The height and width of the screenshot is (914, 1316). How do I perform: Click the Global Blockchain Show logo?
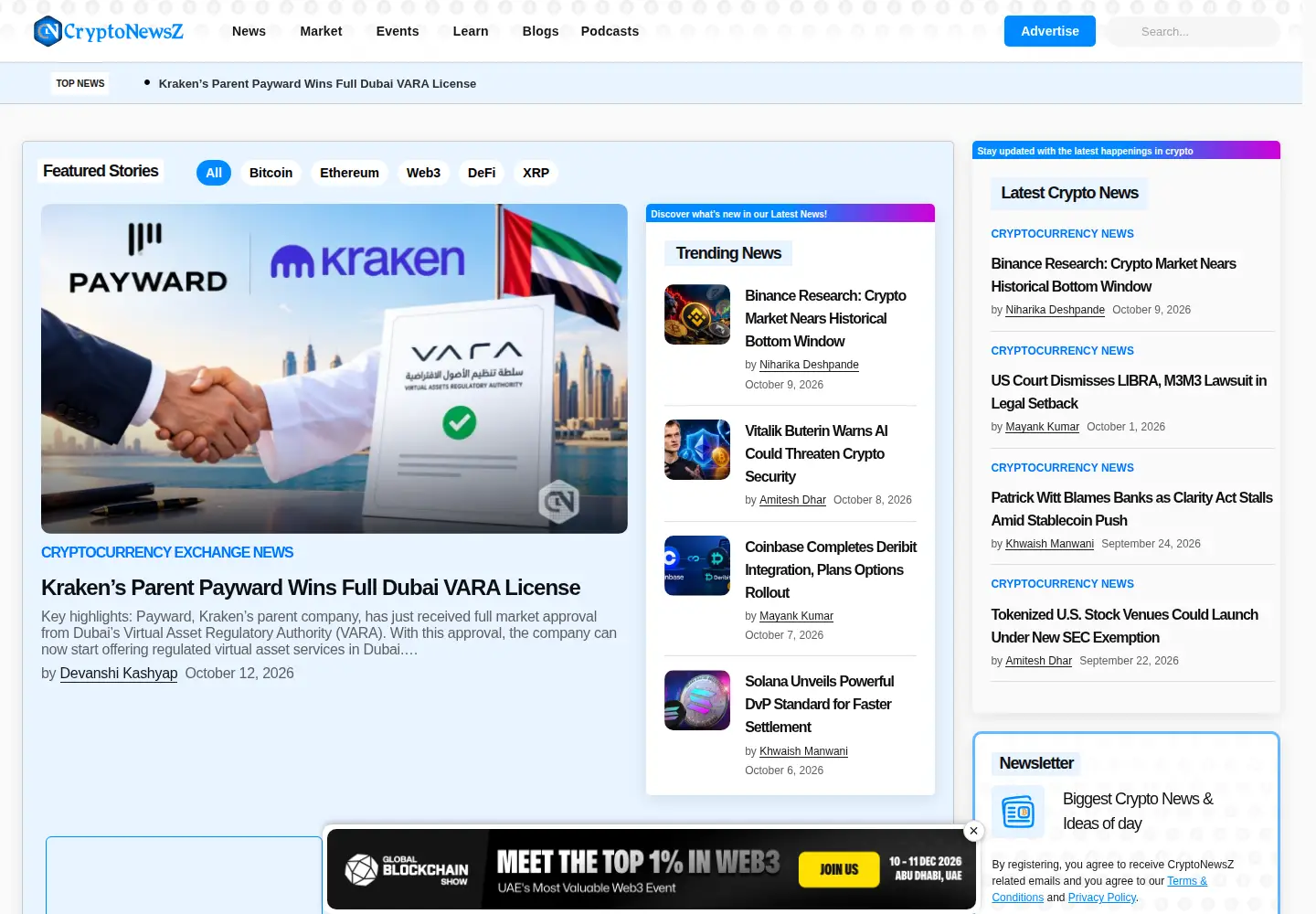click(407, 869)
